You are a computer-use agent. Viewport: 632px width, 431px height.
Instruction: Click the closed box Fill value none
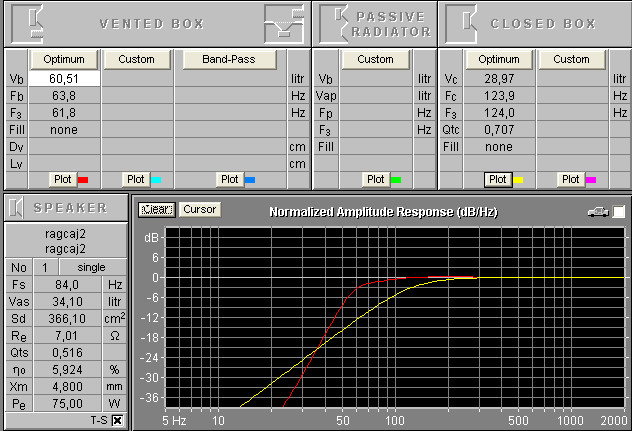[x=499, y=147]
